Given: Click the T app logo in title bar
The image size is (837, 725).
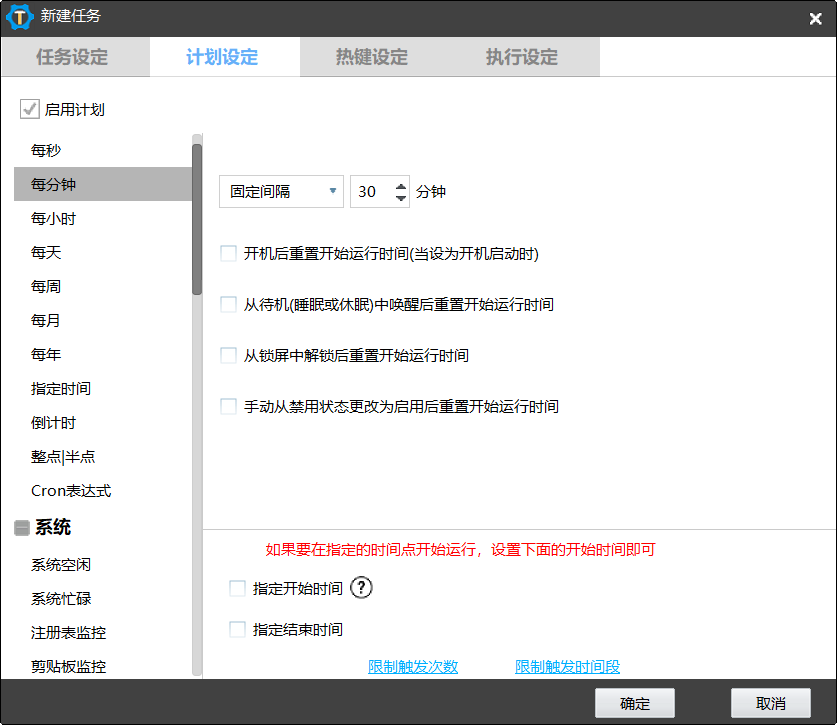Looking at the screenshot, I should click(x=19, y=18).
